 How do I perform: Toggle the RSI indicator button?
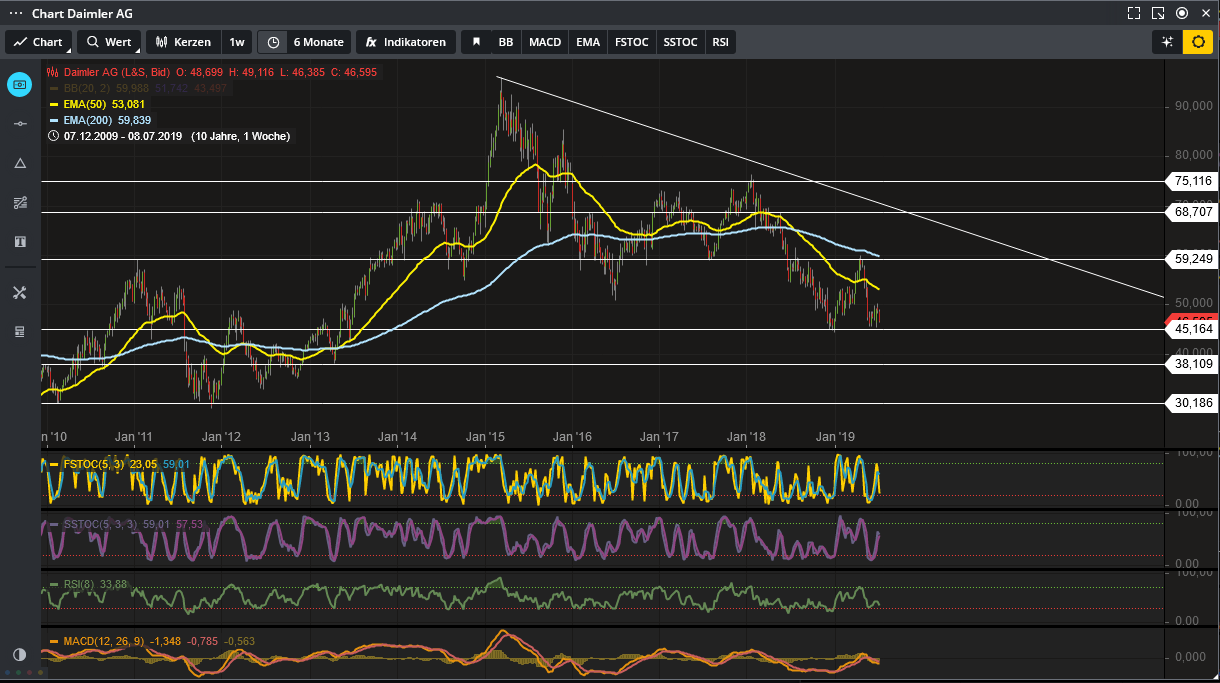click(720, 42)
